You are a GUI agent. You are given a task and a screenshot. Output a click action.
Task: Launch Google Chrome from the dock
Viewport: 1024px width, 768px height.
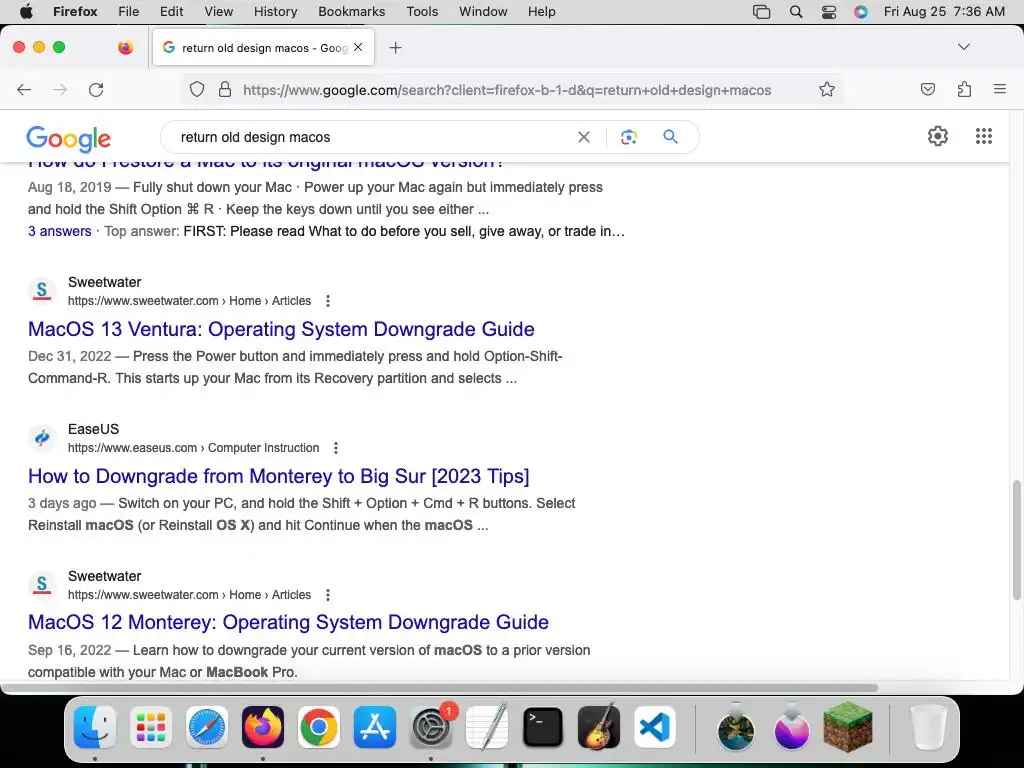(x=319, y=727)
